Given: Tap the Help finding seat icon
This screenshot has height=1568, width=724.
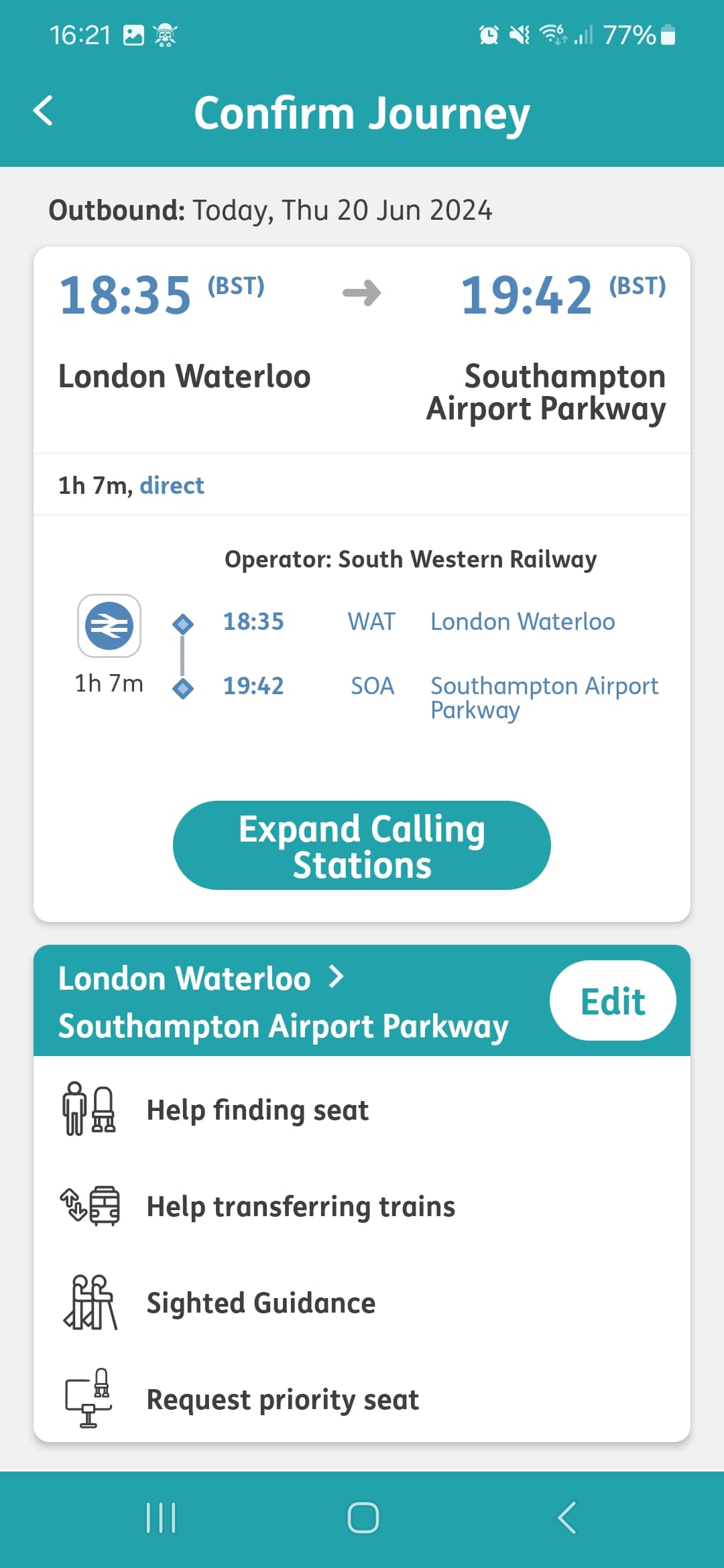Looking at the screenshot, I should [89, 1108].
